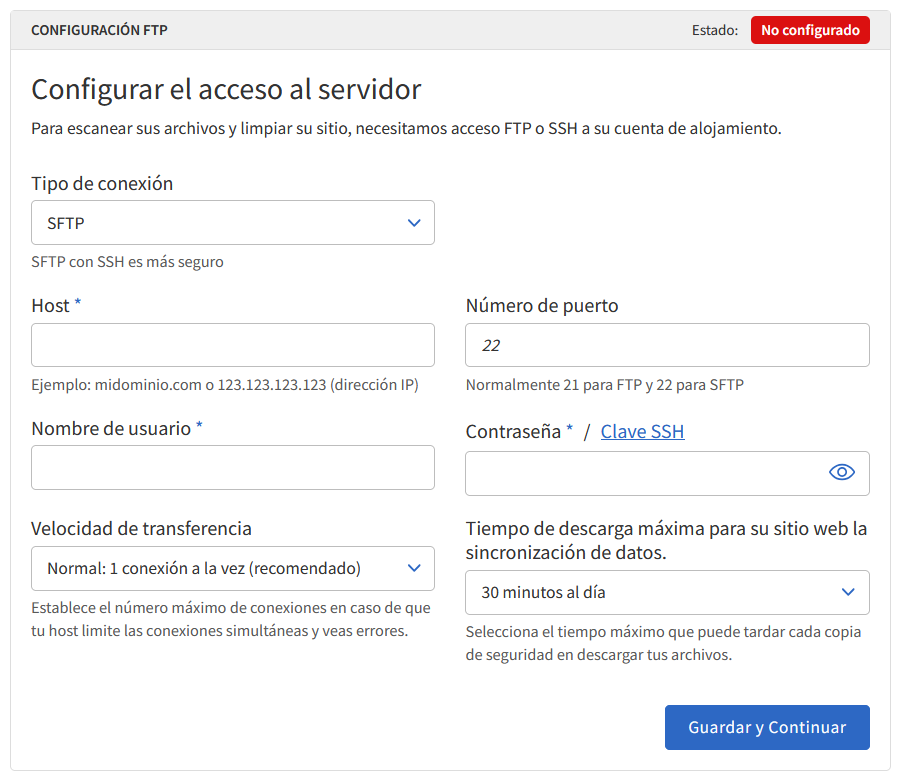Click the Nombre de usuario label
901x776 pixels.
click(x=110, y=428)
